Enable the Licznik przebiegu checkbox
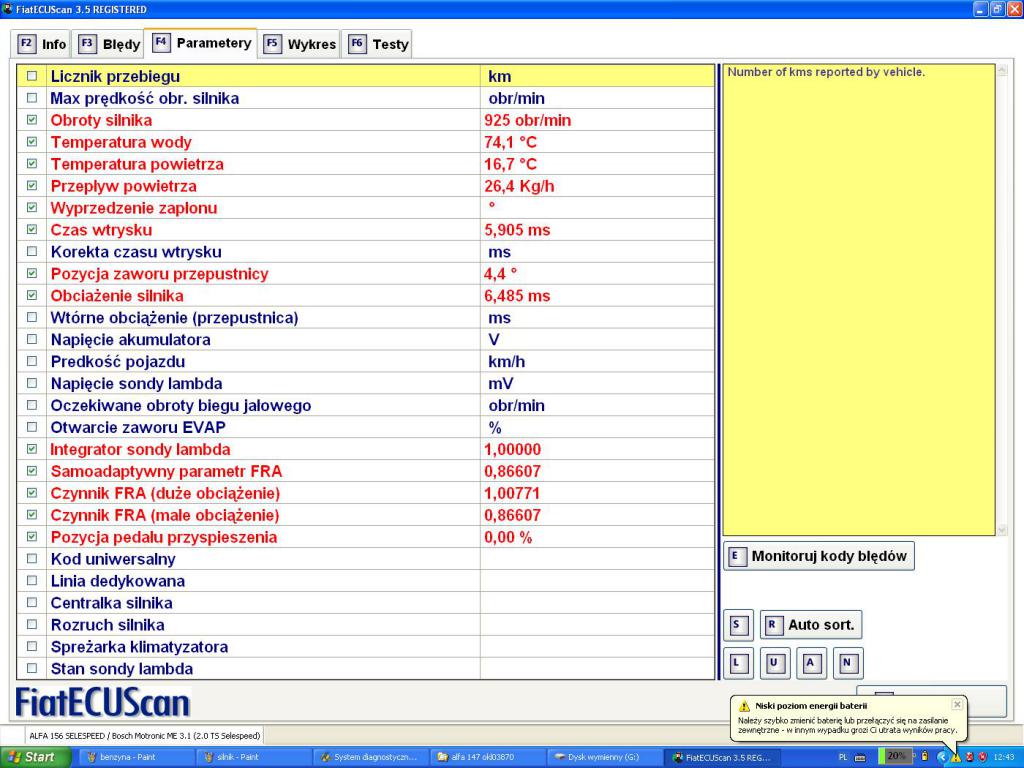The width and height of the screenshot is (1024, 768). pos(32,76)
